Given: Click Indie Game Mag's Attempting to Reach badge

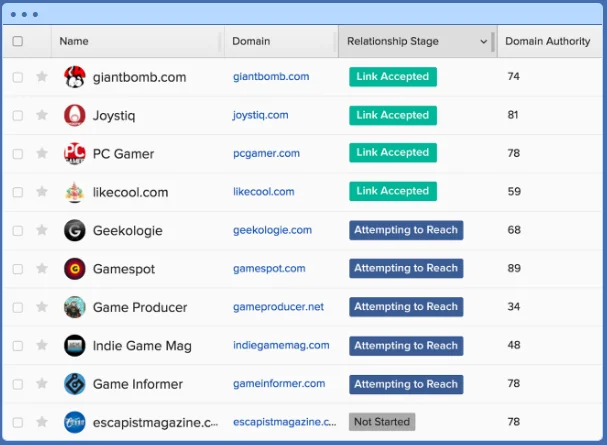Looking at the screenshot, I should pos(406,346).
